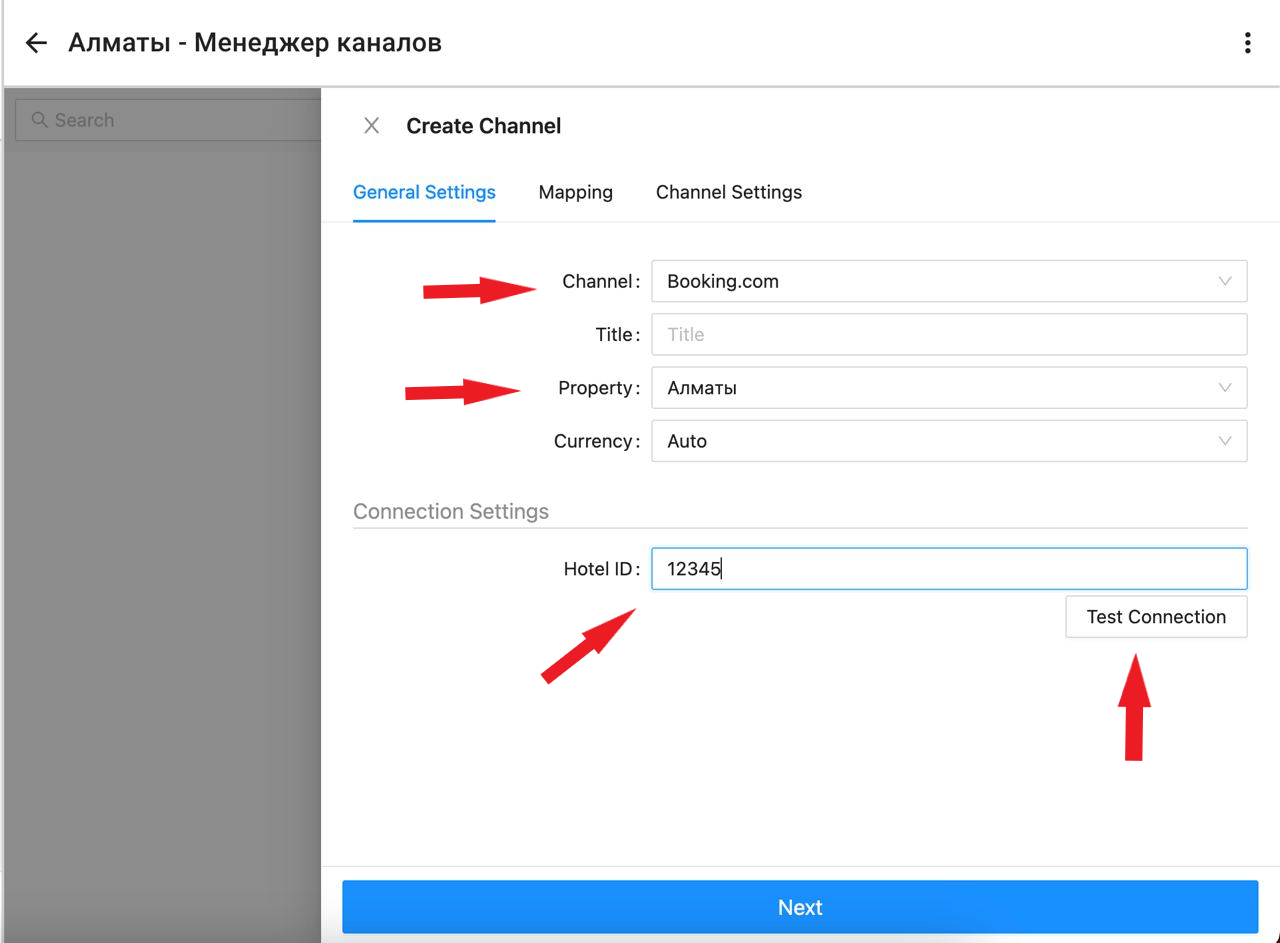Switch to the Mapping tab
Image resolution: width=1280 pixels, height=943 pixels.
pyautogui.click(x=576, y=192)
